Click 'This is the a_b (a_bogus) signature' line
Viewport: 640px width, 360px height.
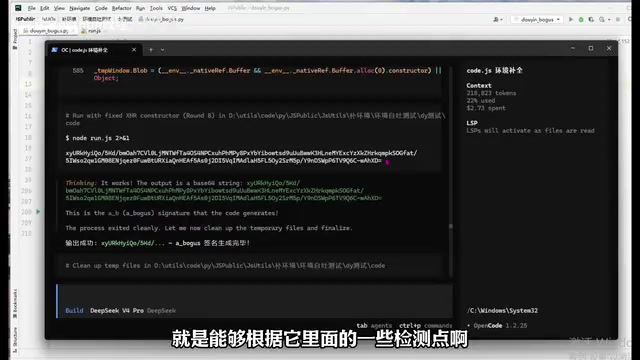pyautogui.click(x=172, y=213)
